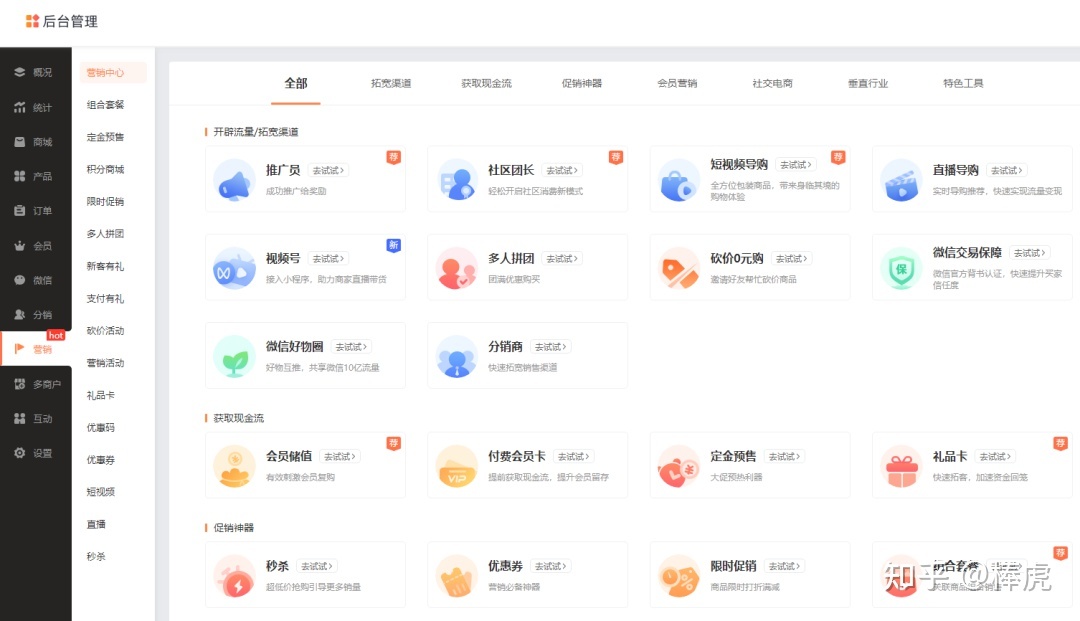1080x621 pixels.
Task: Click the 礼品卡 gift box icon
Action: pyautogui.click(x=901, y=466)
